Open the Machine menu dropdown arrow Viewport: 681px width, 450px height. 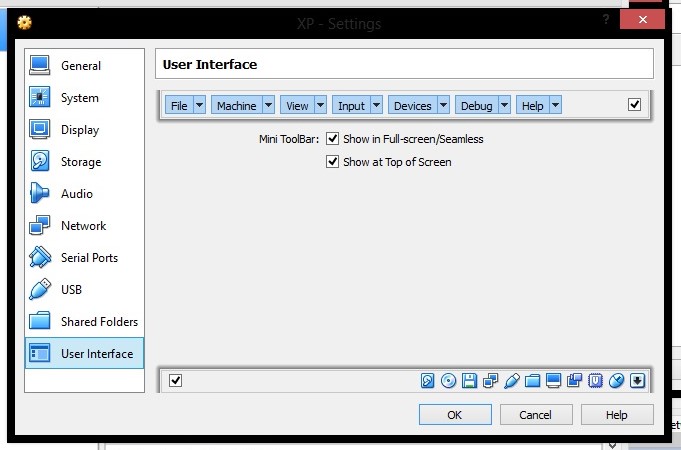point(268,105)
